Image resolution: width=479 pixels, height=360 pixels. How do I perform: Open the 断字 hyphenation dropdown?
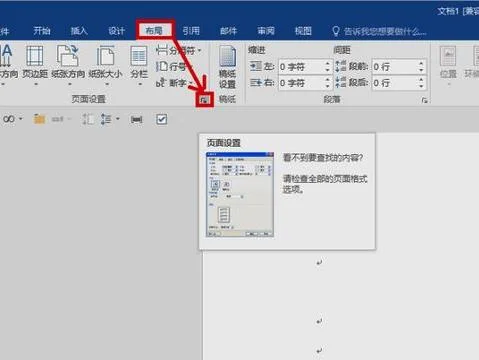point(175,82)
